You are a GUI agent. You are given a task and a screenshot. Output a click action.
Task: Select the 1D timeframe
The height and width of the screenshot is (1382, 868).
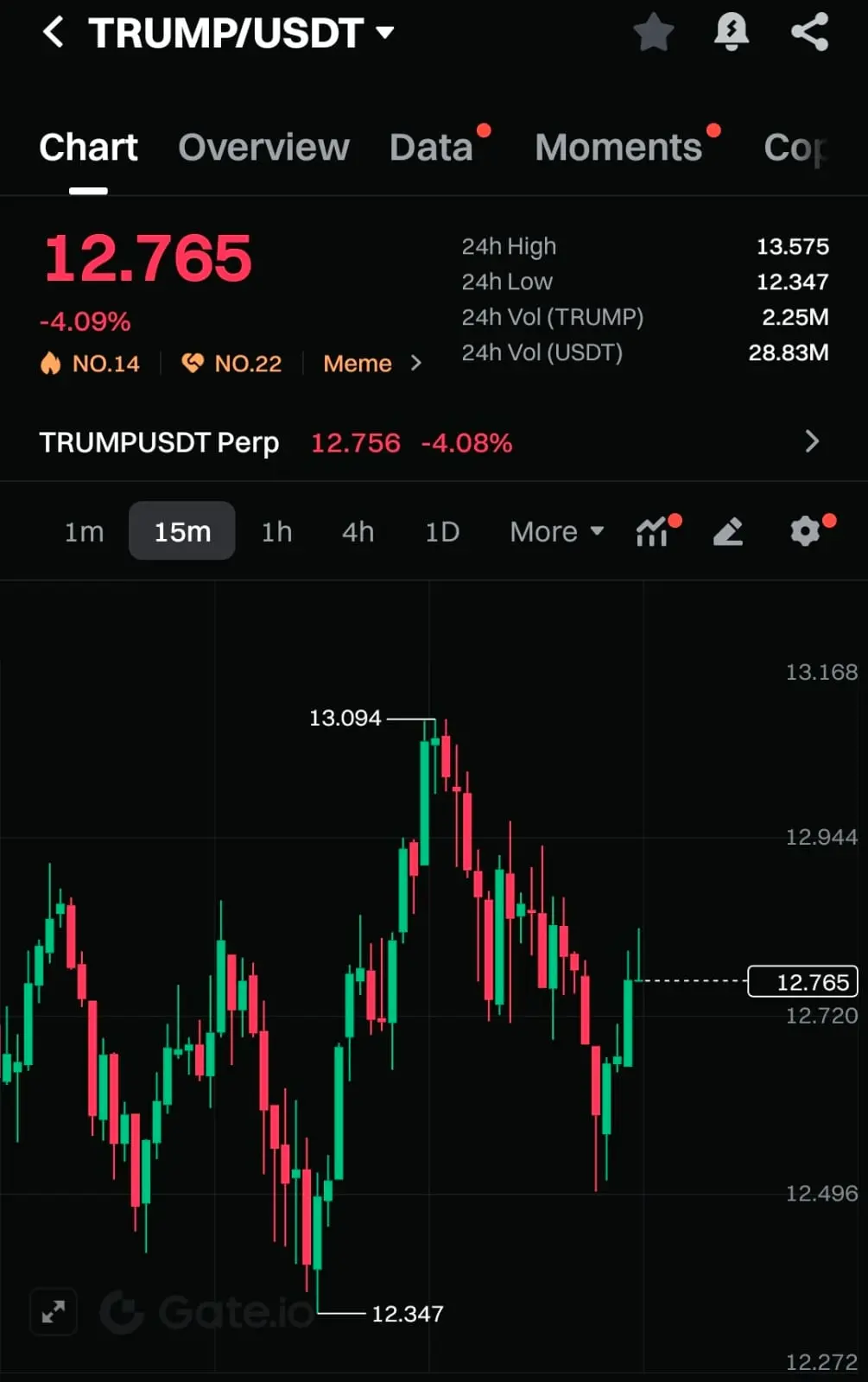tap(442, 531)
